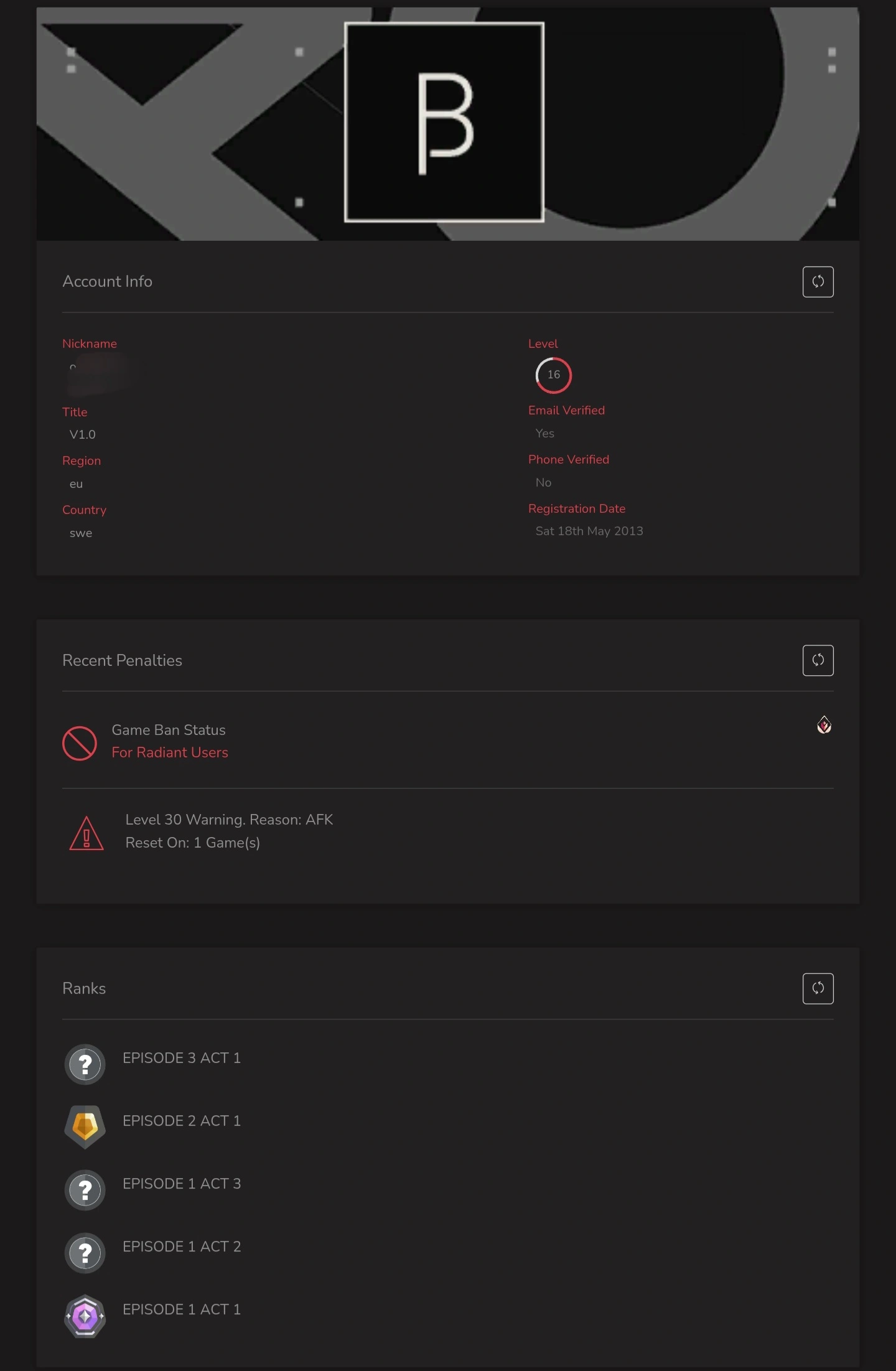Refresh the Ranks section

click(x=818, y=988)
